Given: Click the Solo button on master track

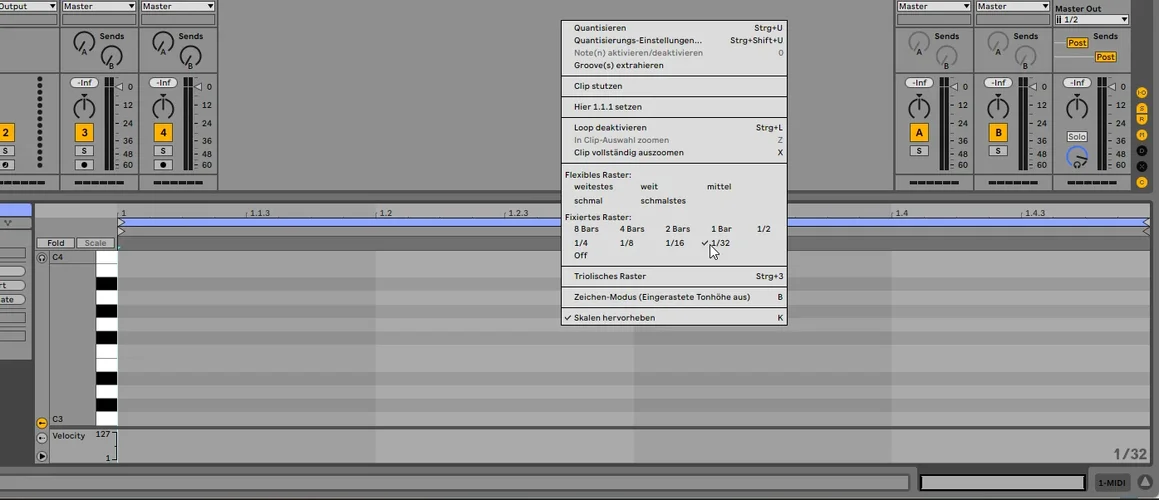Looking at the screenshot, I should [x=1077, y=136].
